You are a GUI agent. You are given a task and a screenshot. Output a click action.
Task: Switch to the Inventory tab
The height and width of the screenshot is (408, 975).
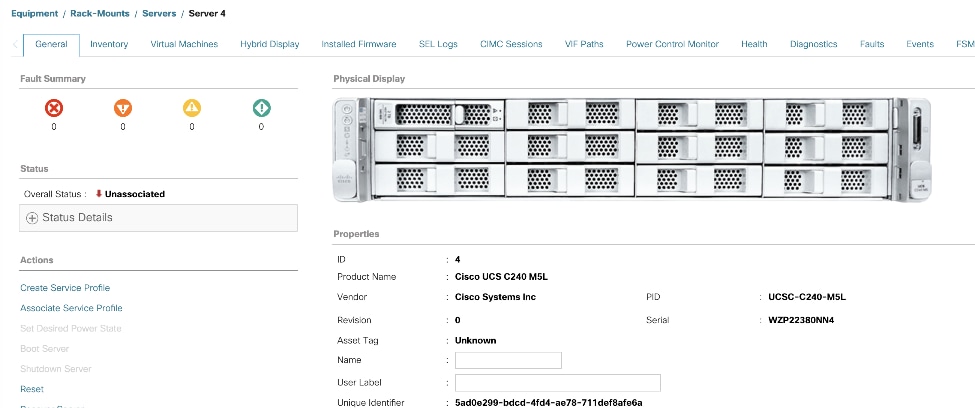click(109, 44)
